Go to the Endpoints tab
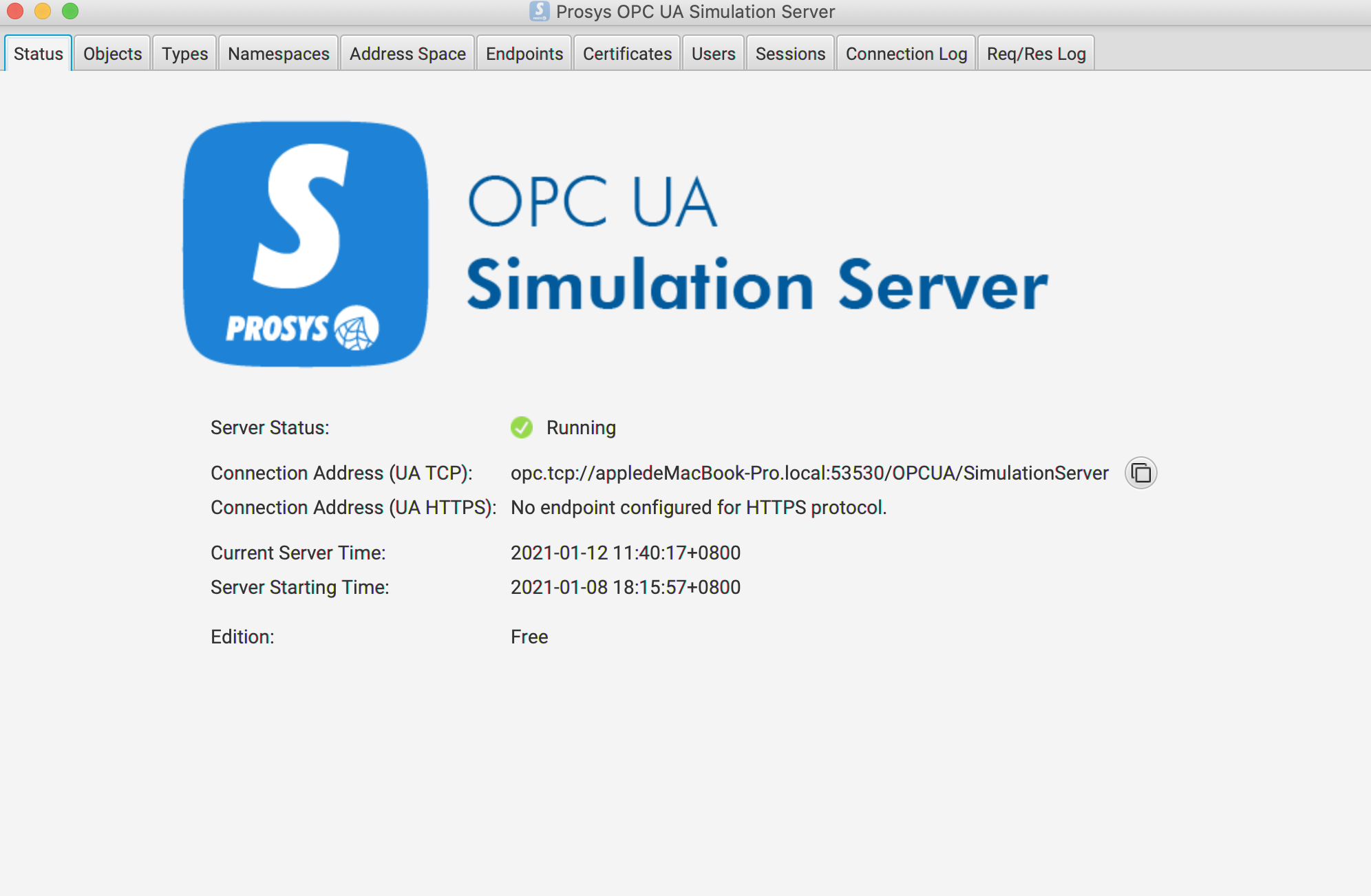 click(x=524, y=54)
